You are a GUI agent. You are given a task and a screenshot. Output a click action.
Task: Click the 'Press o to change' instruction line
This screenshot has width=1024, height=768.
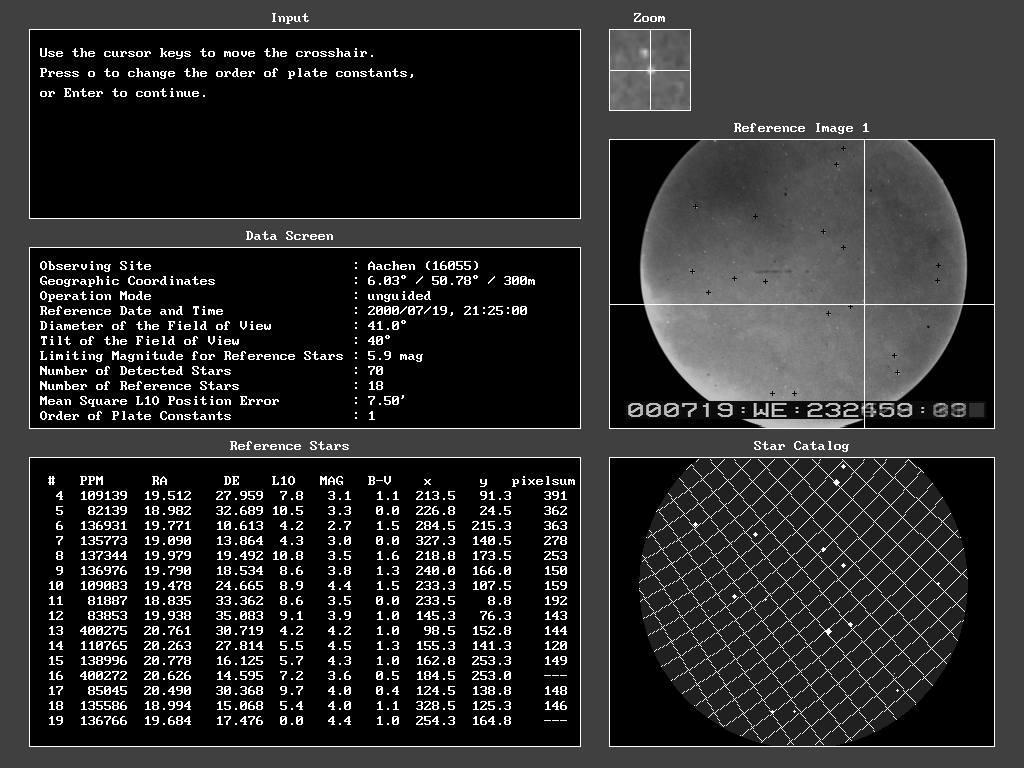pos(227,73)
